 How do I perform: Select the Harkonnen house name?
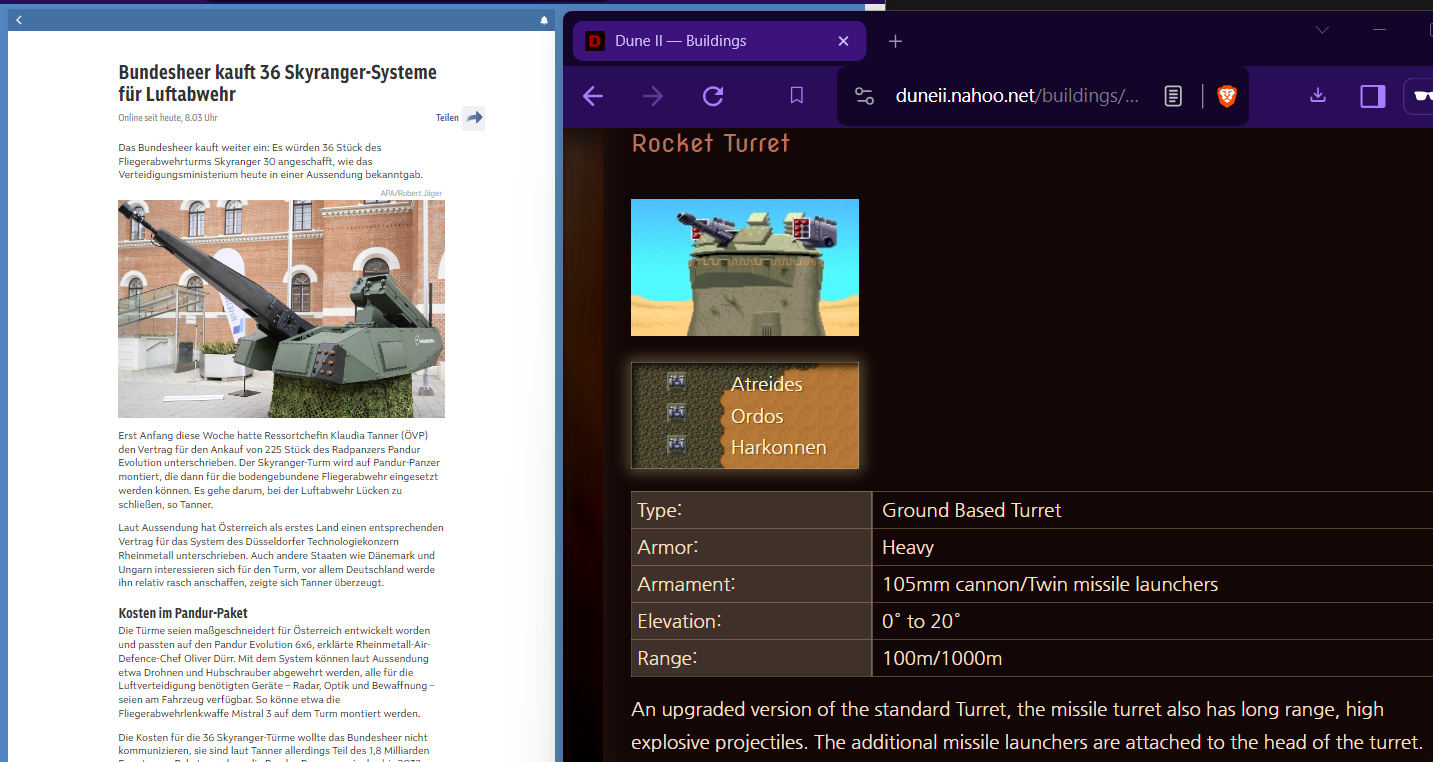[779, 447]
